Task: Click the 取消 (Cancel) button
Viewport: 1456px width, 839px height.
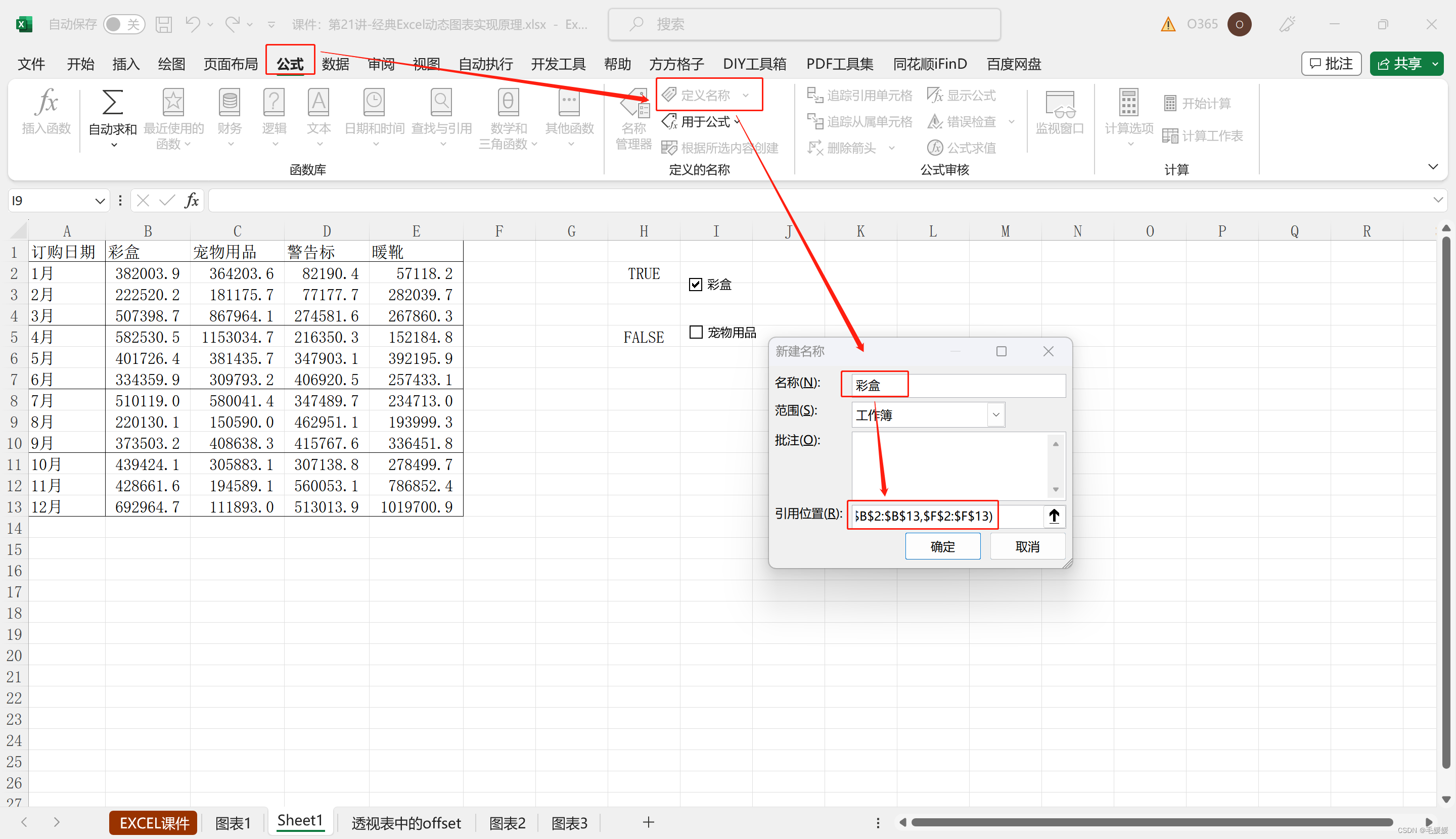Action: pyautogui.click(x=1027, y=546)
